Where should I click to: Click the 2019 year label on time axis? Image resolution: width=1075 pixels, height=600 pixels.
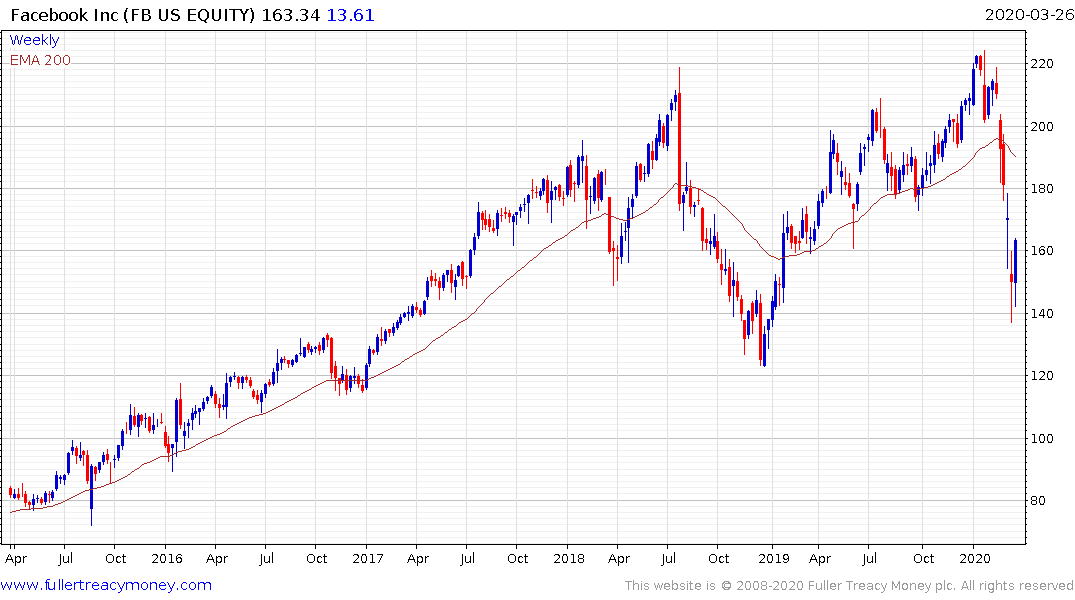coord(773,558)
